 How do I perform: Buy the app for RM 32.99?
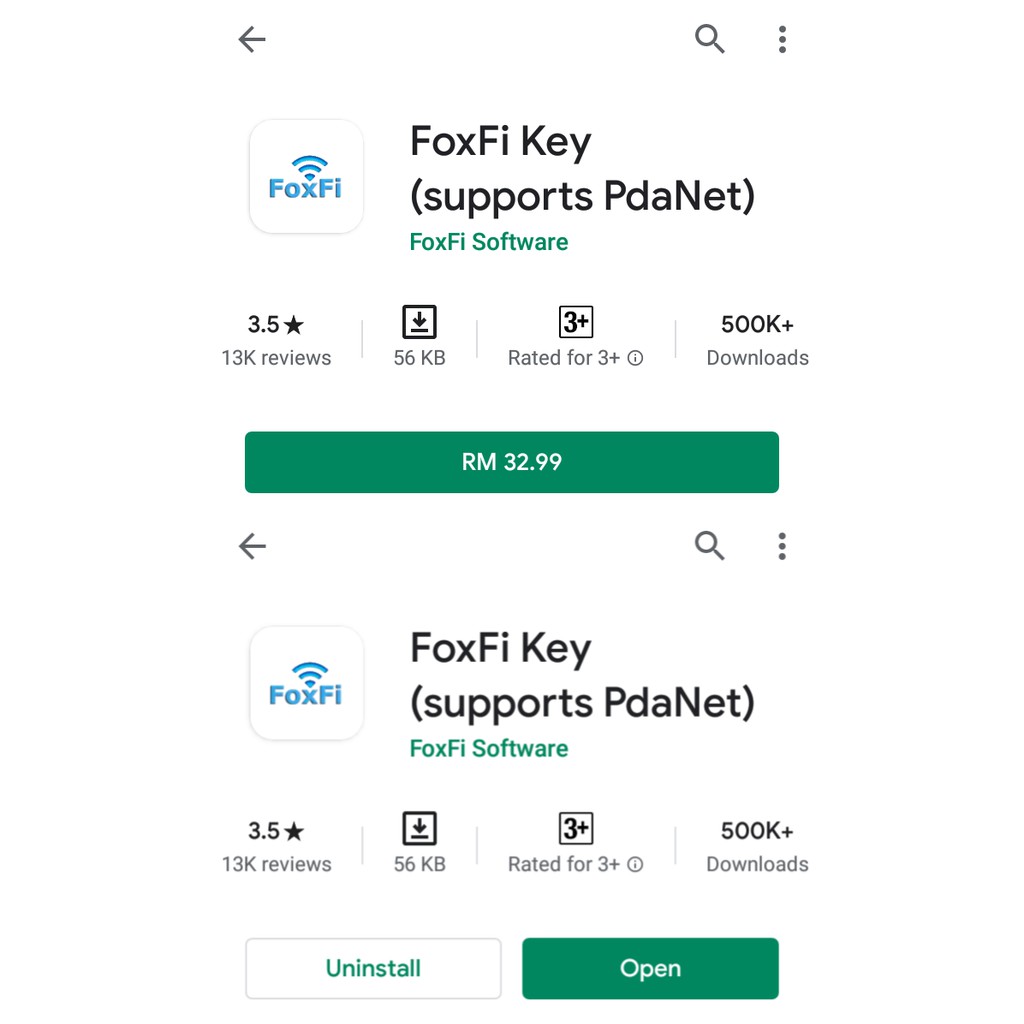pos(511,462)
